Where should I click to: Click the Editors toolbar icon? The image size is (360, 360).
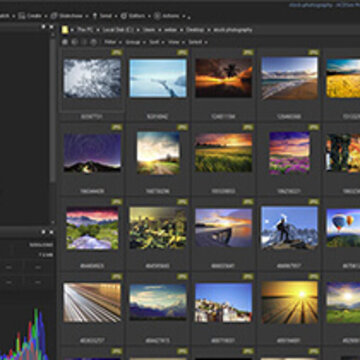(124, 16)
